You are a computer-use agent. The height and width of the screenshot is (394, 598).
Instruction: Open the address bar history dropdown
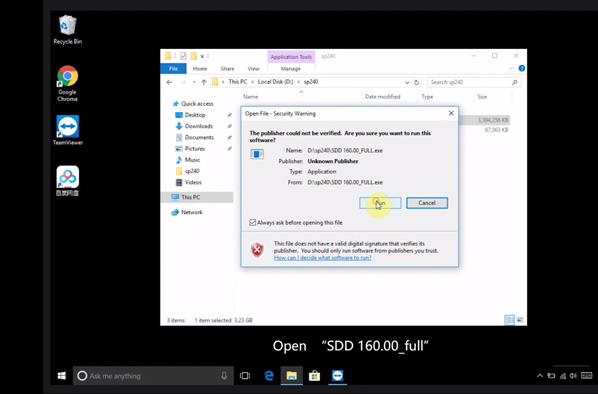pos(407,82)
